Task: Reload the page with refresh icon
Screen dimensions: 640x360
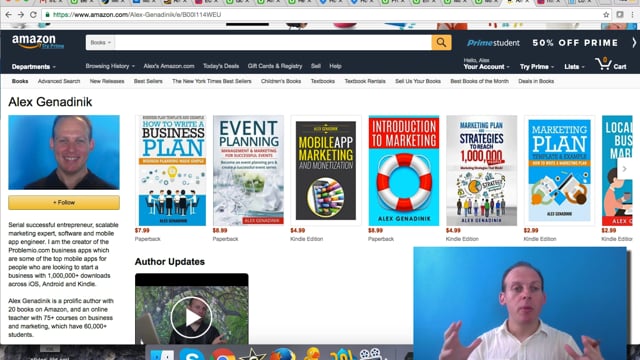Action: pos(33,15)
